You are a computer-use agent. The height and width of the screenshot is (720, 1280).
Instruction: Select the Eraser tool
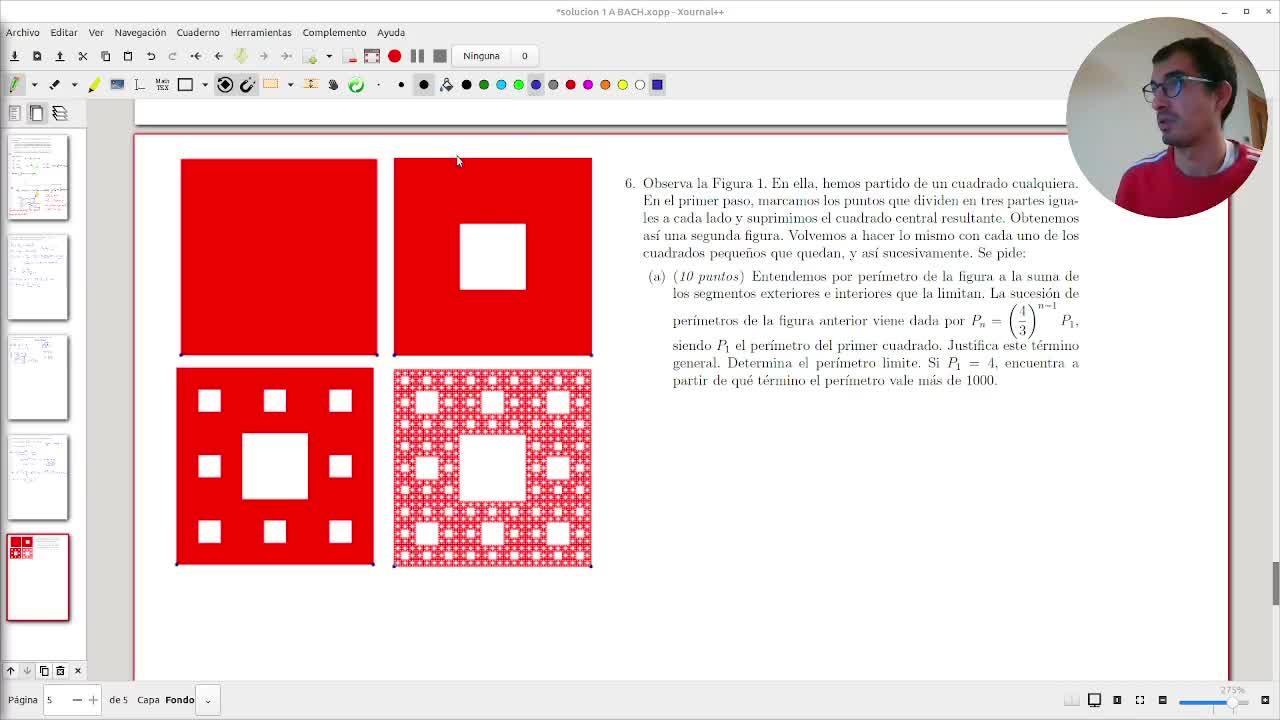click(55, 85)
